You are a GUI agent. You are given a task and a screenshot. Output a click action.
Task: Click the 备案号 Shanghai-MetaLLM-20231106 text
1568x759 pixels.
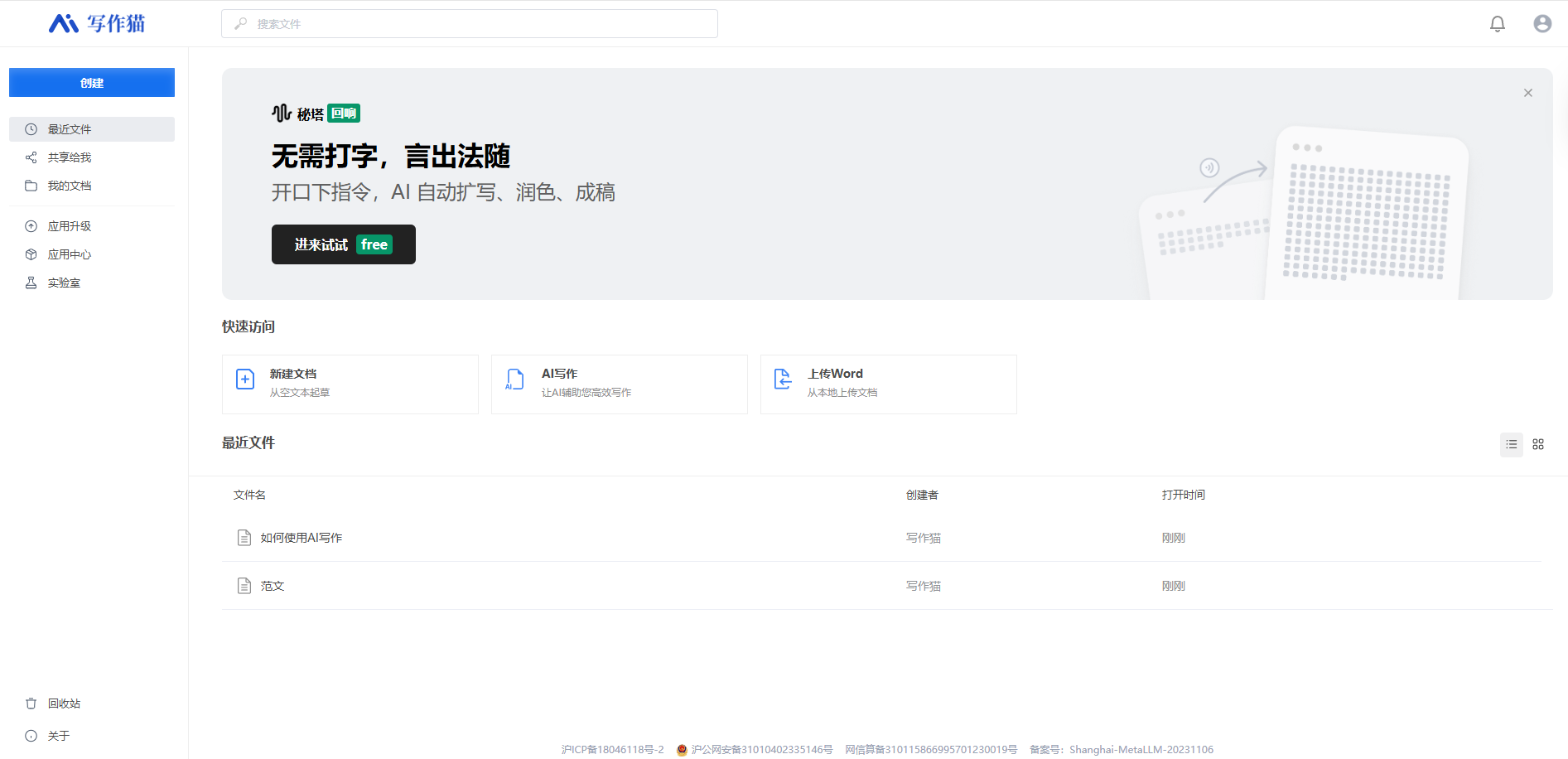[x=1122, y=750]
